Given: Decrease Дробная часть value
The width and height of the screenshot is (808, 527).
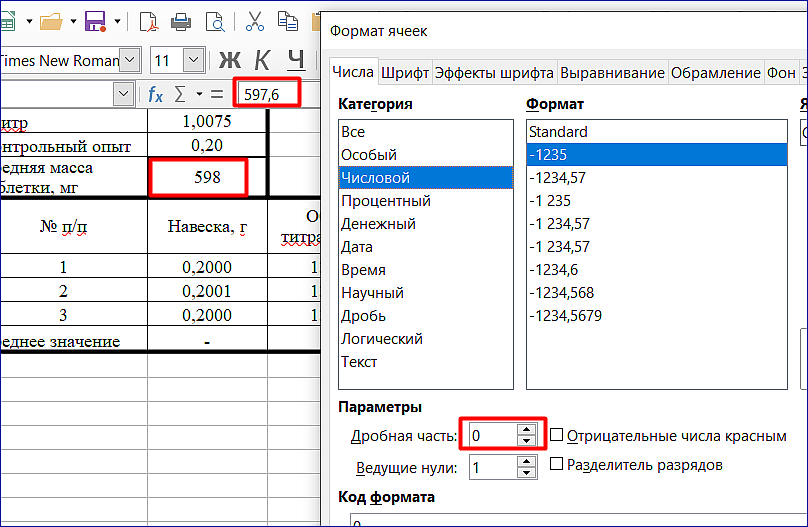Looking at the screenshot, I should (526, 440).
